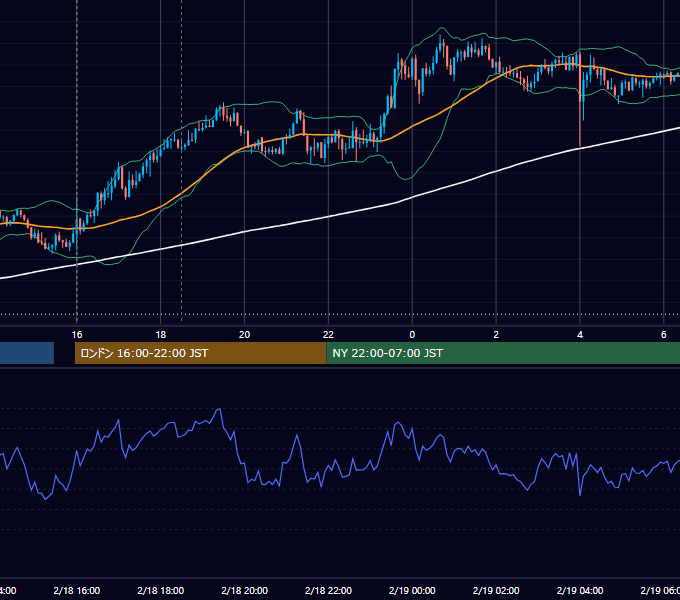The width and height of the screenshot is (680, 600).
Task: Click the 2/18 22:00 label on the lower axis
Action: click(328, 590)
